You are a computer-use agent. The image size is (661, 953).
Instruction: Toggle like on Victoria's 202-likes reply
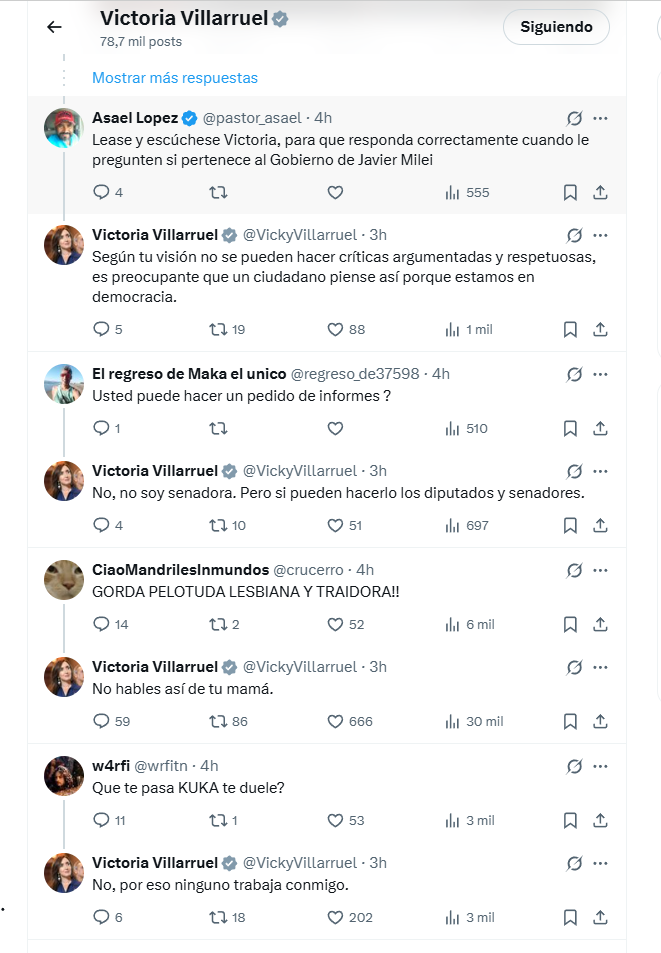336,917
